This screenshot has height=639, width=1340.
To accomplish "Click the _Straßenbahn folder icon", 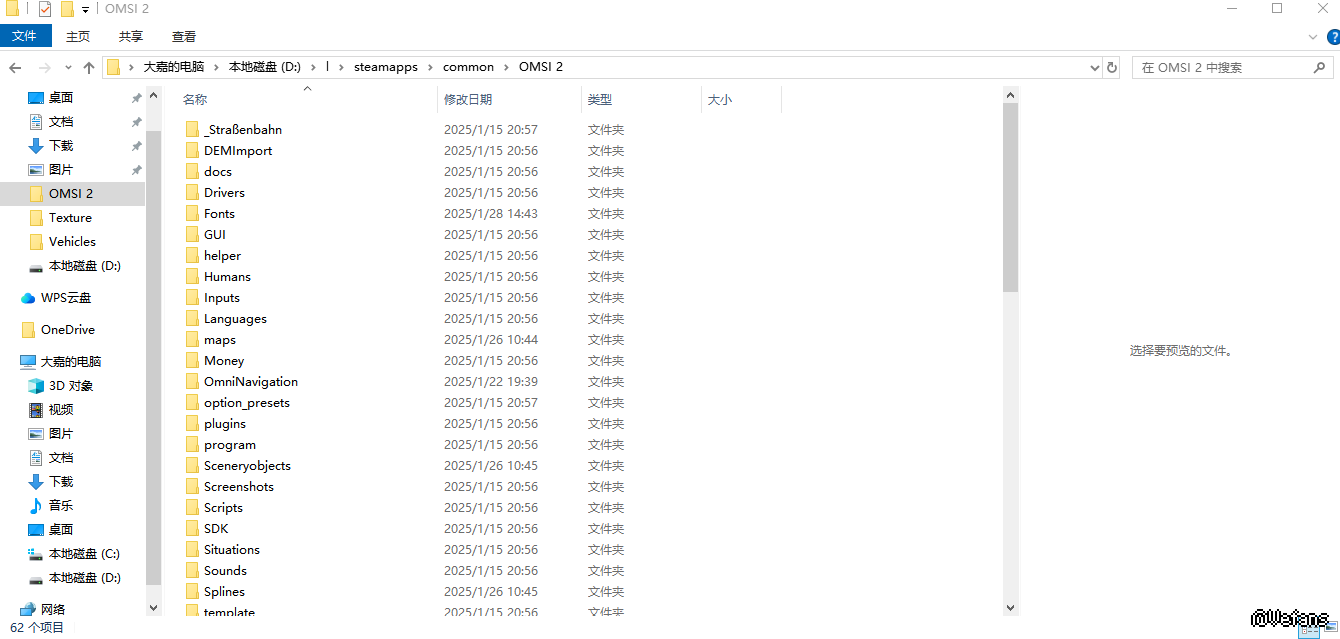I will (x=193, y=129).
